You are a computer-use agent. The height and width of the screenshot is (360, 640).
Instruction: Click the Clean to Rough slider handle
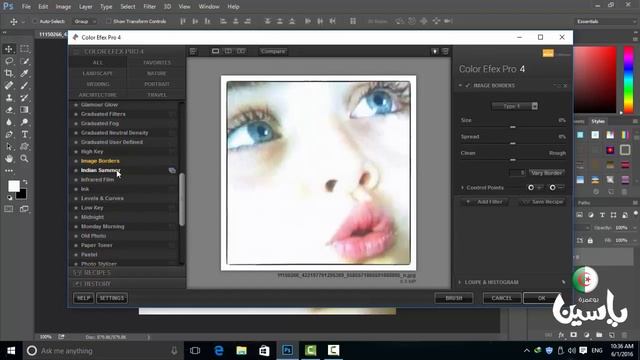tap(513, 160)
